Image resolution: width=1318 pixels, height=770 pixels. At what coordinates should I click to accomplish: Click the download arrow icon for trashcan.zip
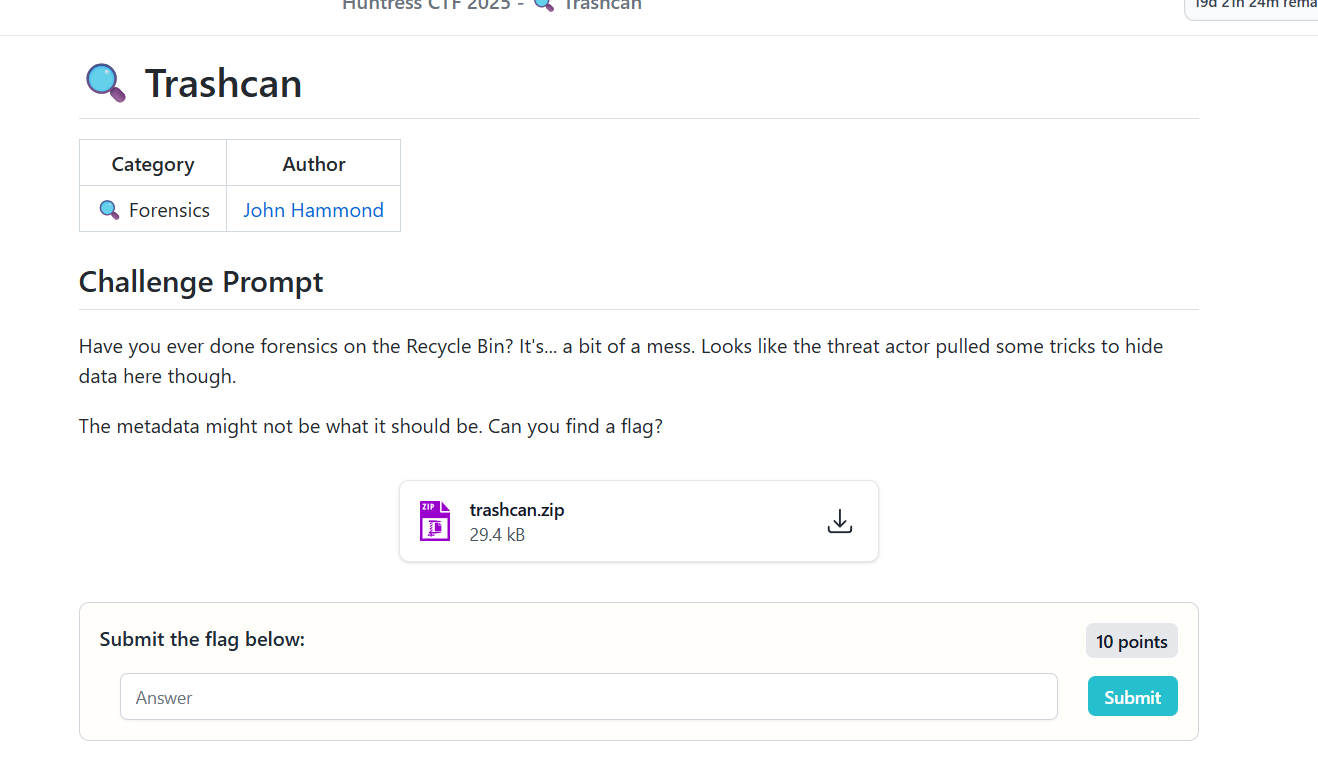[839, 521]
